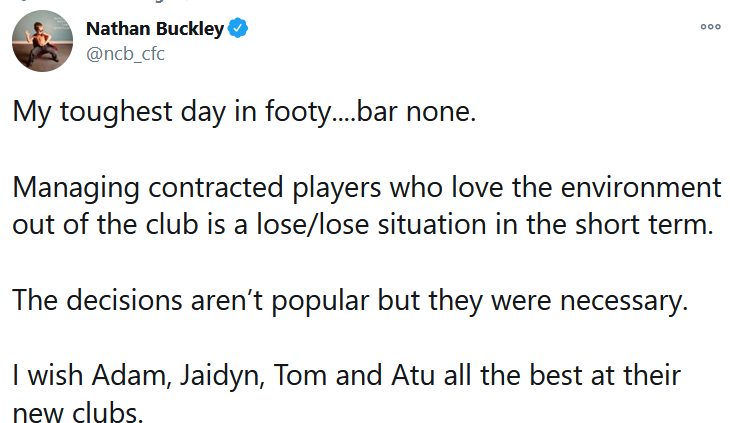This screenshot has height=423, width=730.
Task: Click the word 'popular' in the tweet
Action: pyautogui.click(x=320, y=302)
